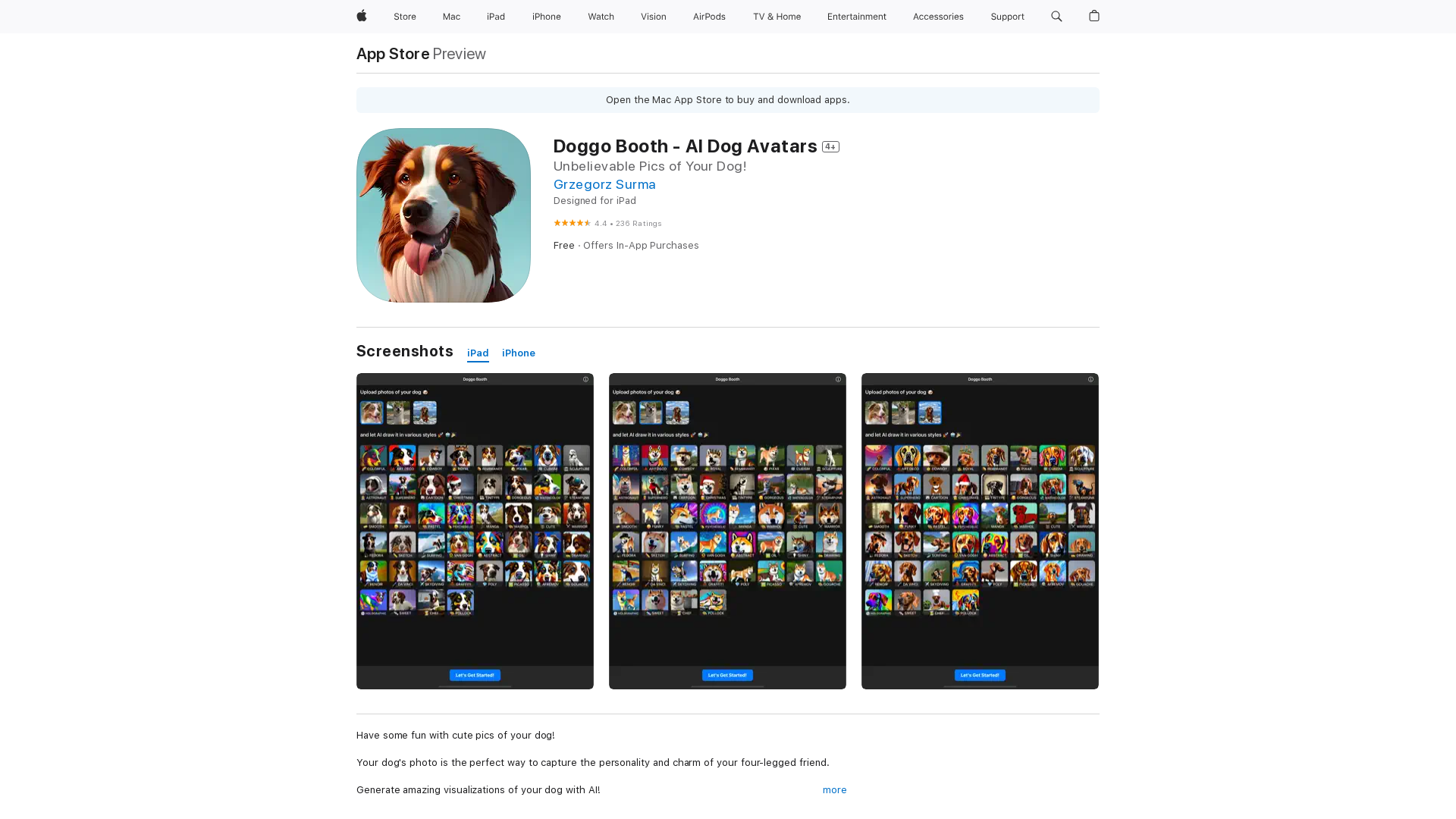Click 'Designed for iPad' text
The height and width of the screenshot is (819, 1456).
[595, 201]
